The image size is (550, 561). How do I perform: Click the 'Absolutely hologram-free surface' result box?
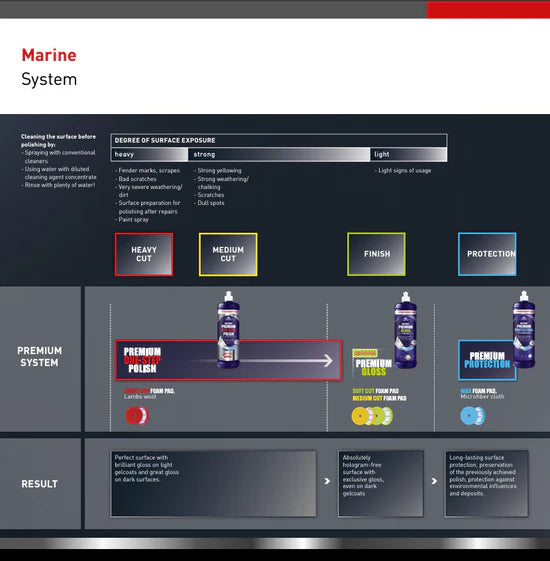[x=381, y=484]
